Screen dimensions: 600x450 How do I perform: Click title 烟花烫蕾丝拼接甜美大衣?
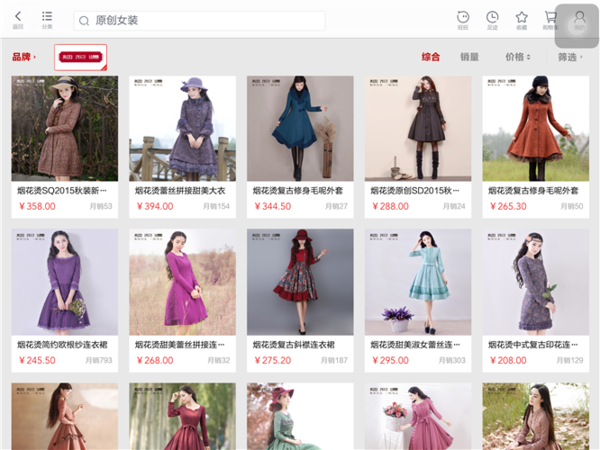click(x=180, y=191)
